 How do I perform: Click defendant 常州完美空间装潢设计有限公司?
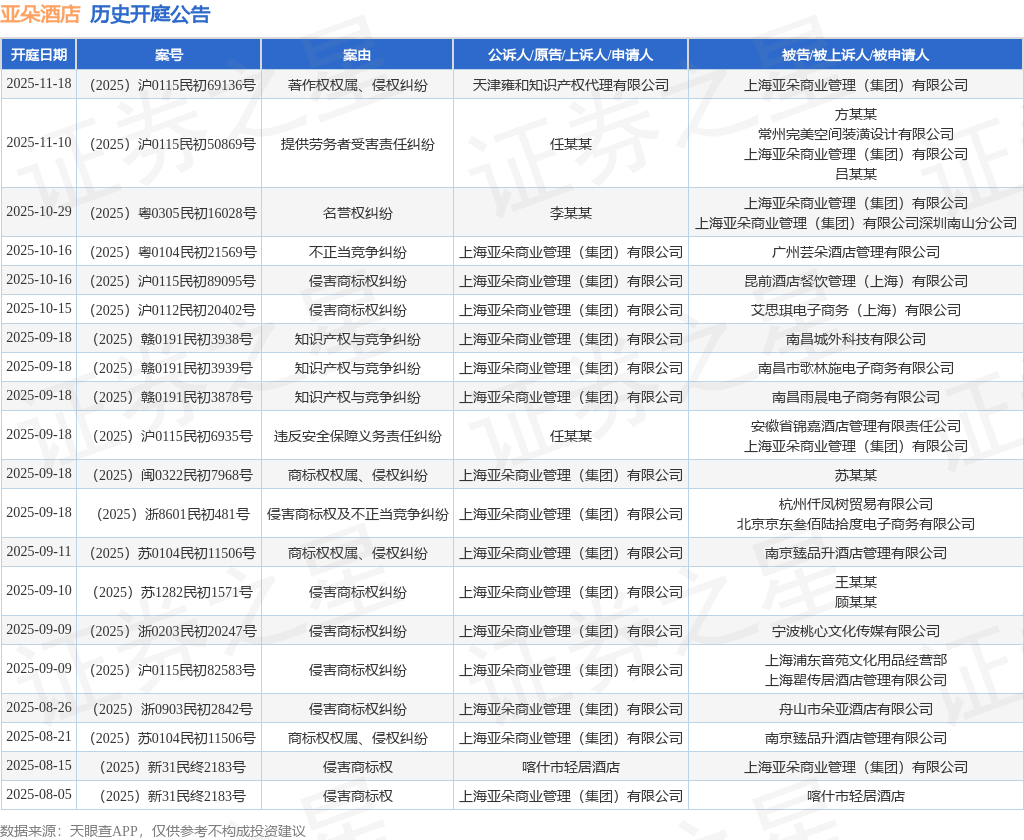pos(856,134)
